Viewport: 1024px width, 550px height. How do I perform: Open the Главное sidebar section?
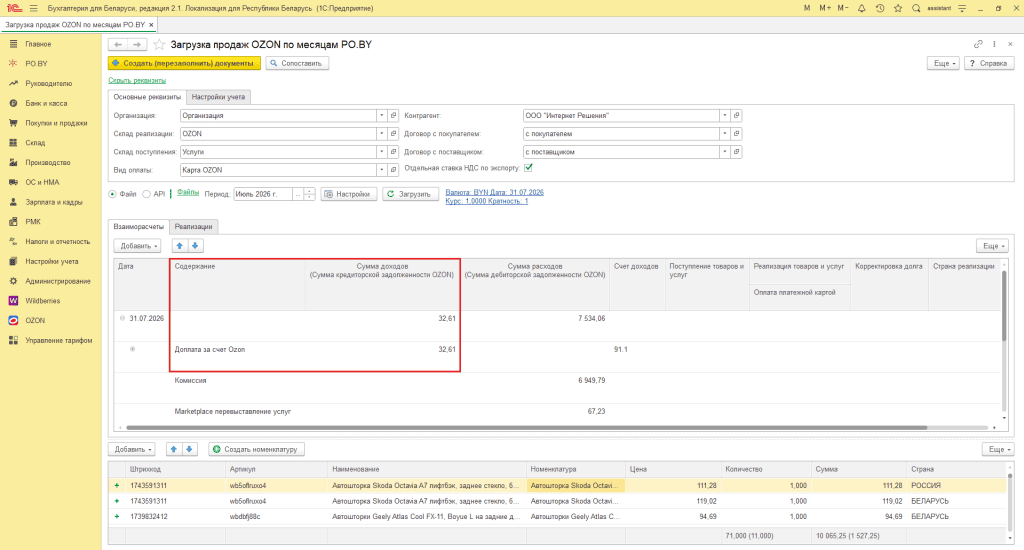[38, 44]
